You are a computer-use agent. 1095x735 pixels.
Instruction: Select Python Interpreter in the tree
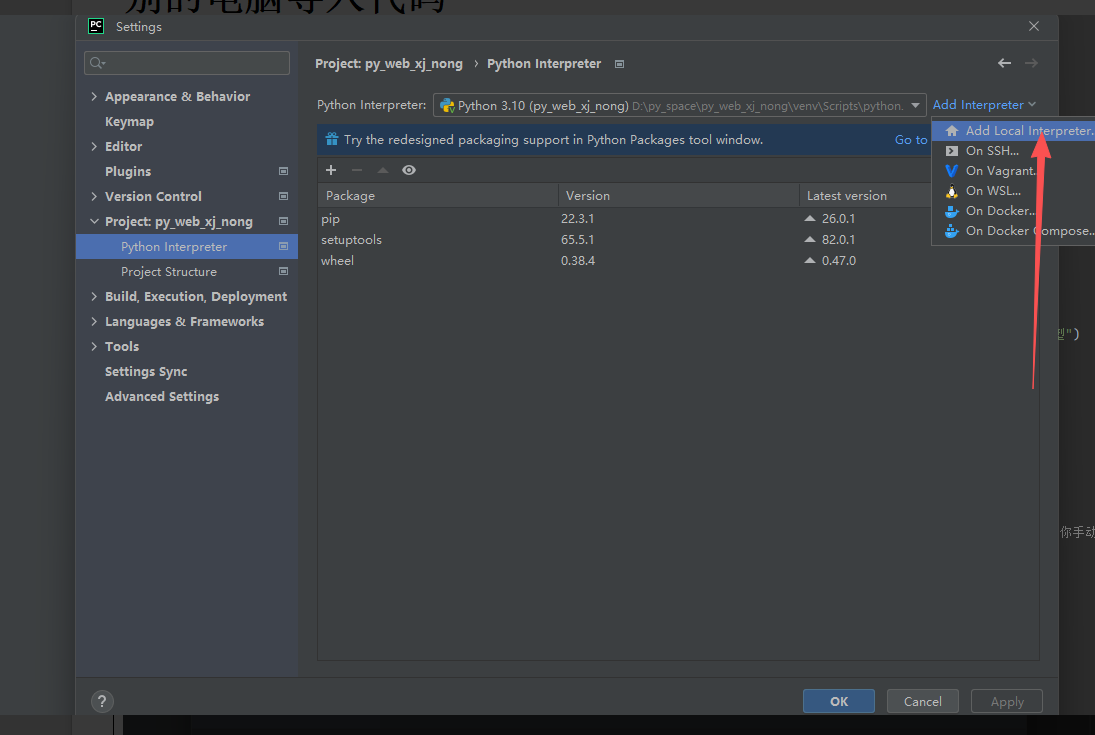tap(187, 247)
